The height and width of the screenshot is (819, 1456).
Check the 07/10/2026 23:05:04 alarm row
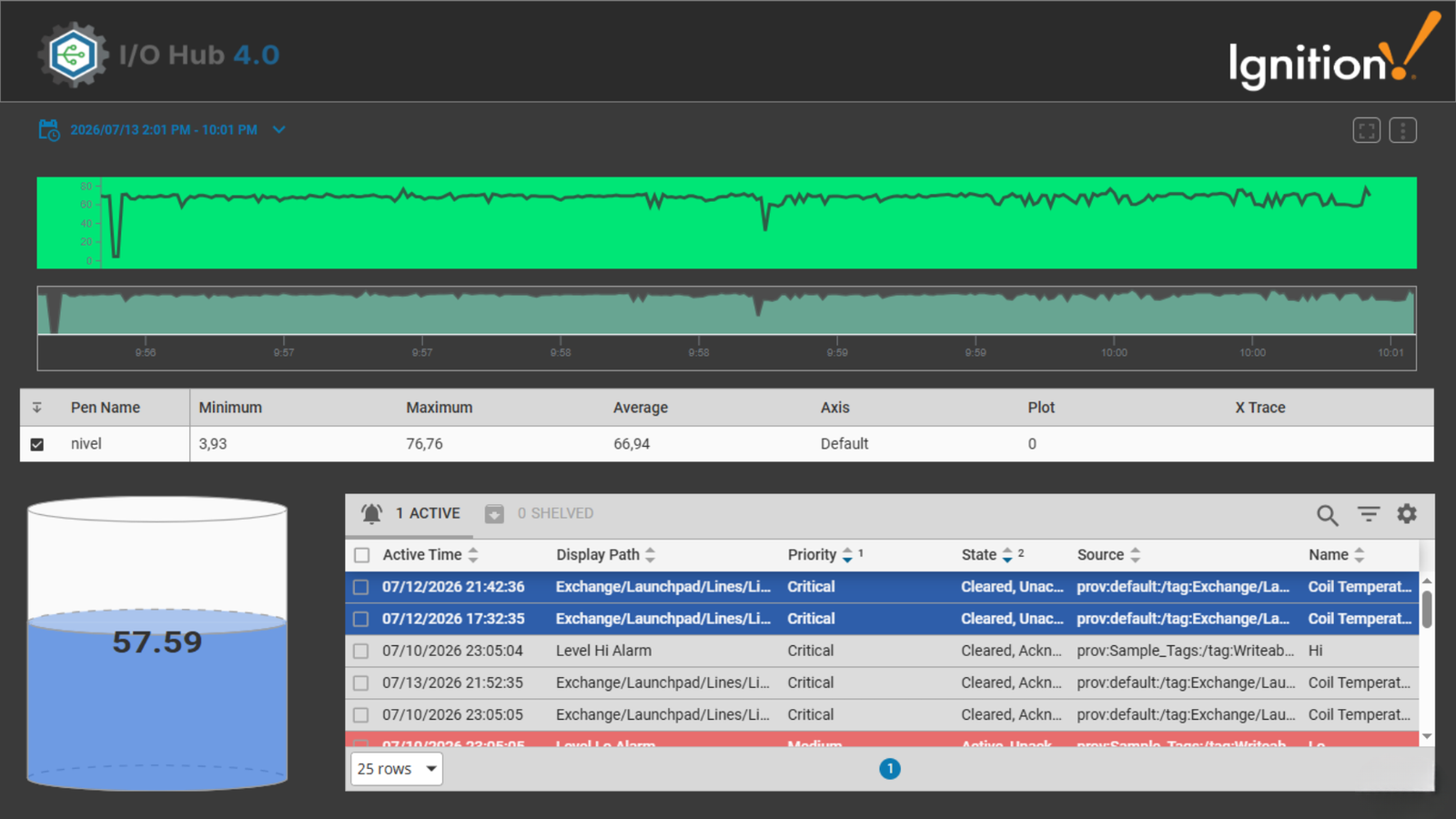[361, 651]
